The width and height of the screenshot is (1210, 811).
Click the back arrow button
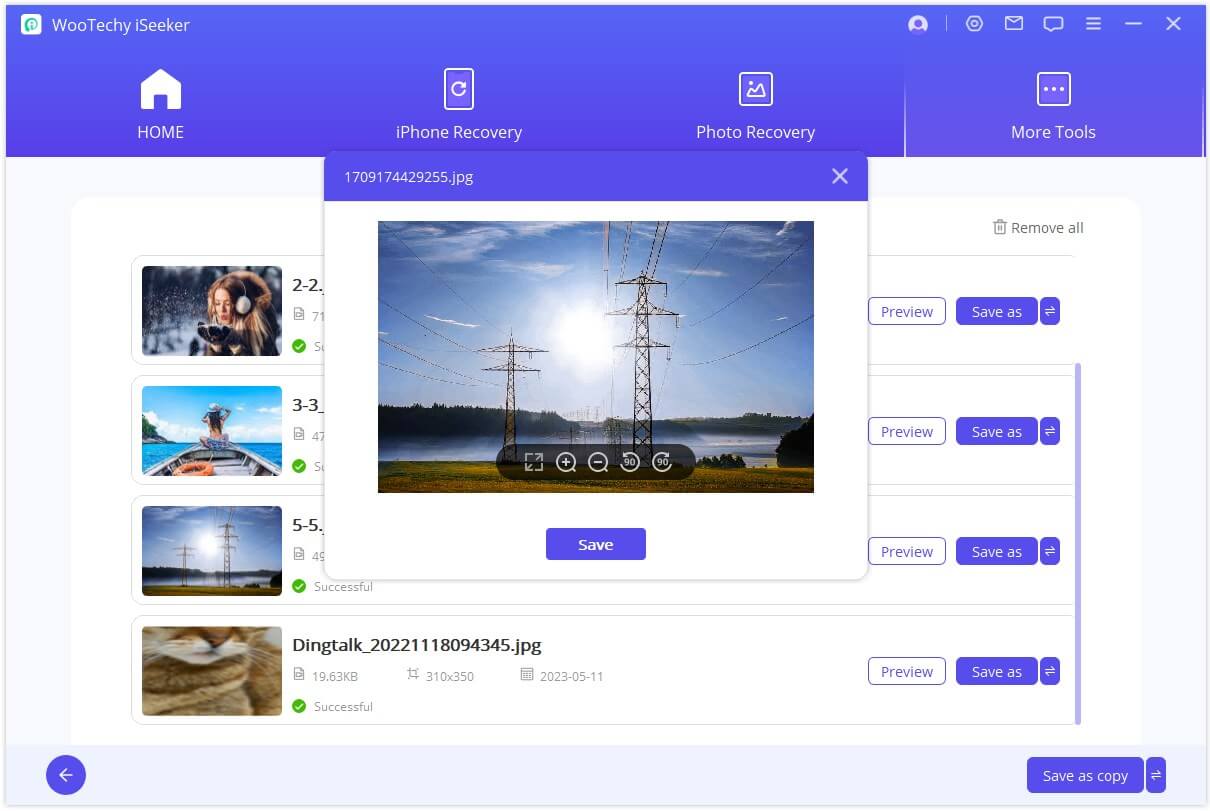tap(66, 775)
